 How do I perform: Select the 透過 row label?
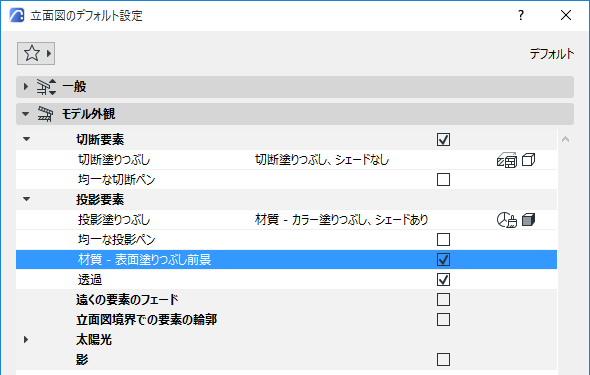tap(90, 280)
